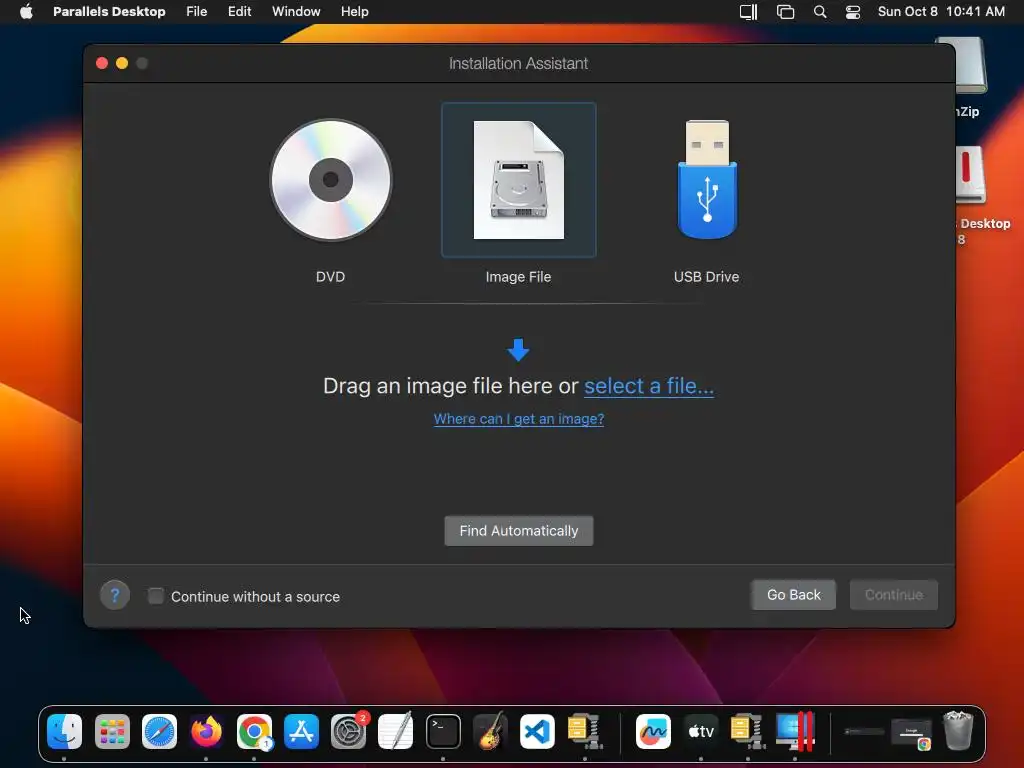This screenshot has height=768, width=1024.
Task: Open Parallels Desktop icon in the Dock
Action: pyautogui.click(x=795, y=731)
